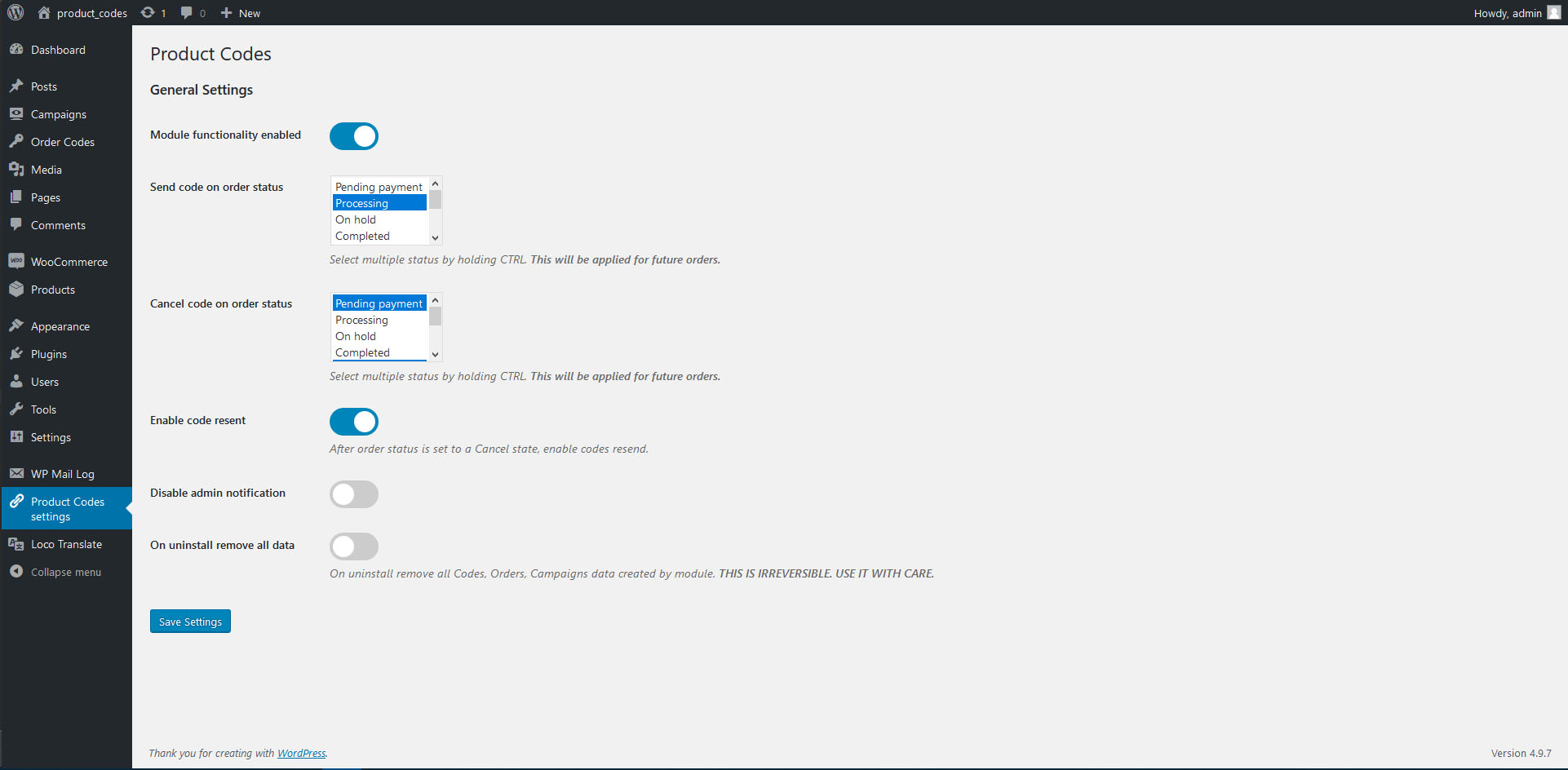
Task: Follow the WordPress footer link
Action: [x=301, y=753]
